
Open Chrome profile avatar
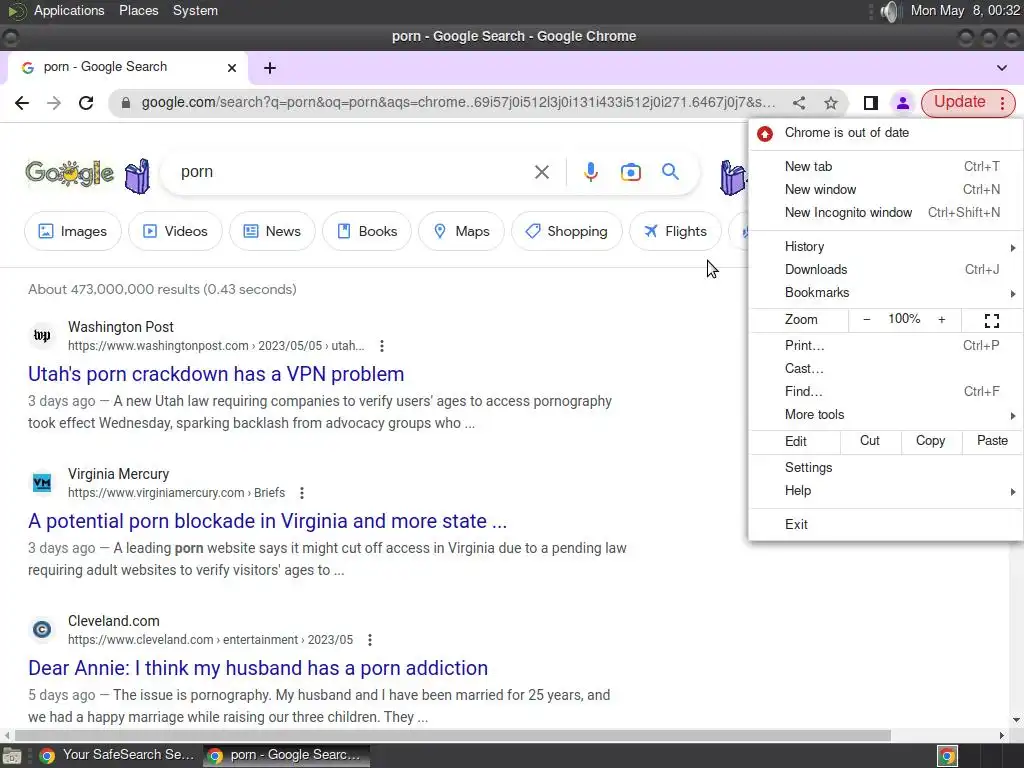pos(903,103)
